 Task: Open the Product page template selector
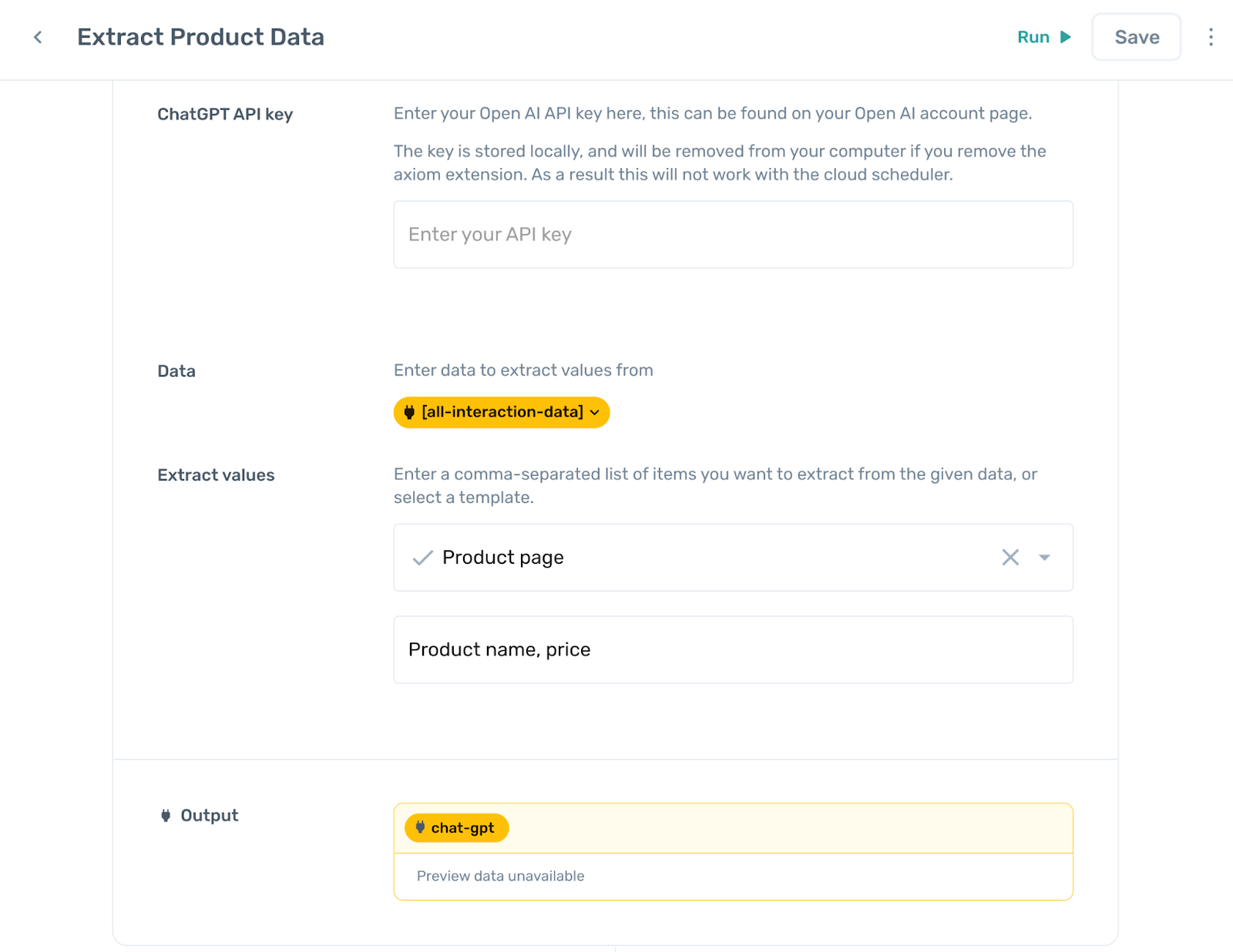[694, 557]
